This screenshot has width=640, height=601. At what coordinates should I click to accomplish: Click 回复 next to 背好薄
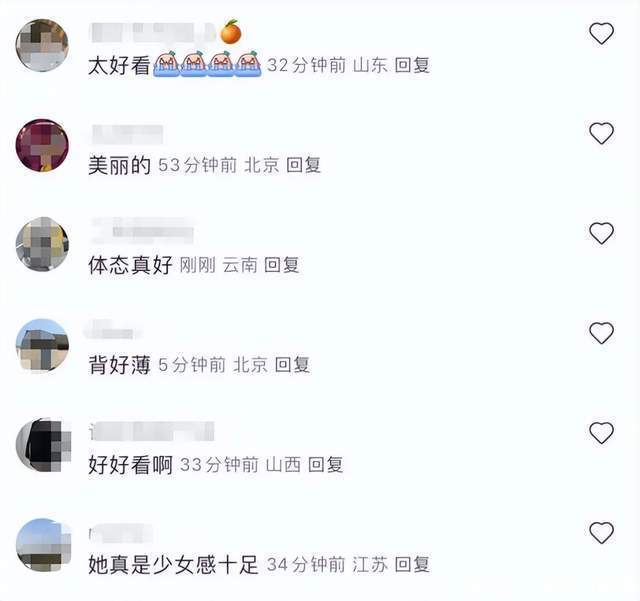click(292, 365)
